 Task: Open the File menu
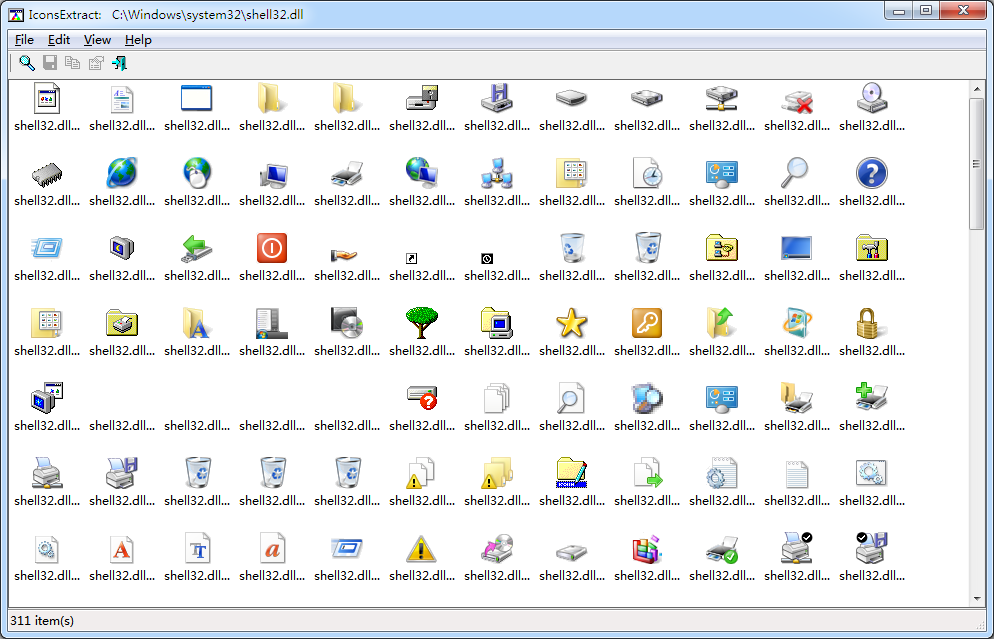(x=24, y=40)
